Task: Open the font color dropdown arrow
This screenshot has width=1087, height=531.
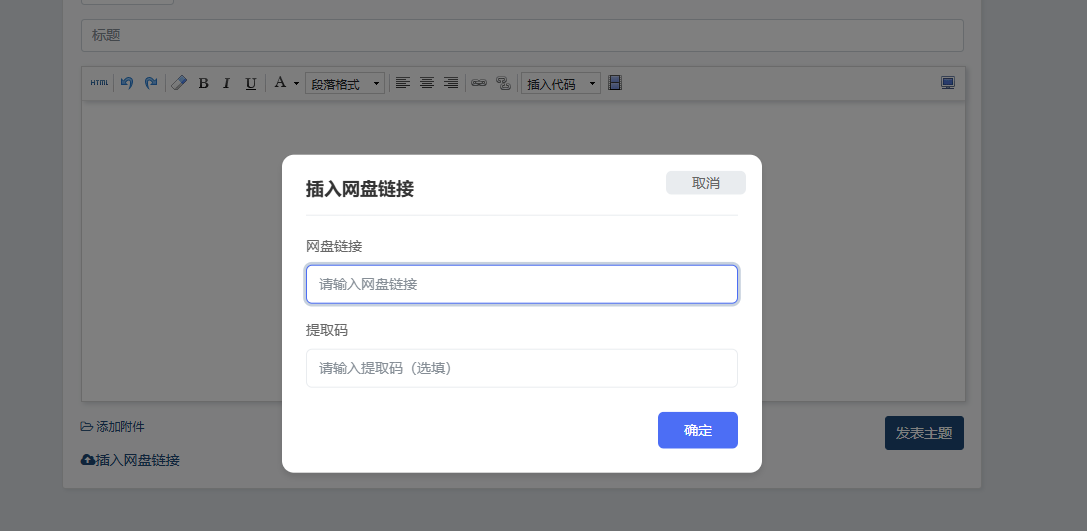Action: pyautogui.click(x=296, y=84)
